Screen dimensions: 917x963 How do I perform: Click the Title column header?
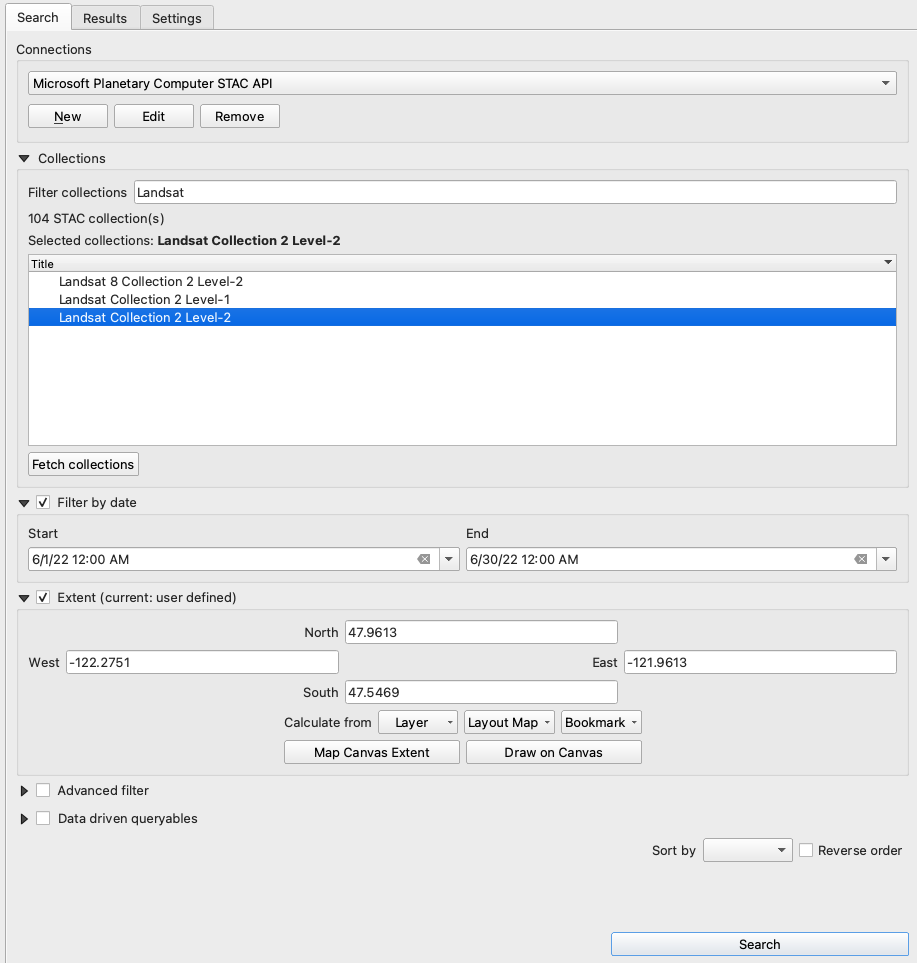point(462,263)
